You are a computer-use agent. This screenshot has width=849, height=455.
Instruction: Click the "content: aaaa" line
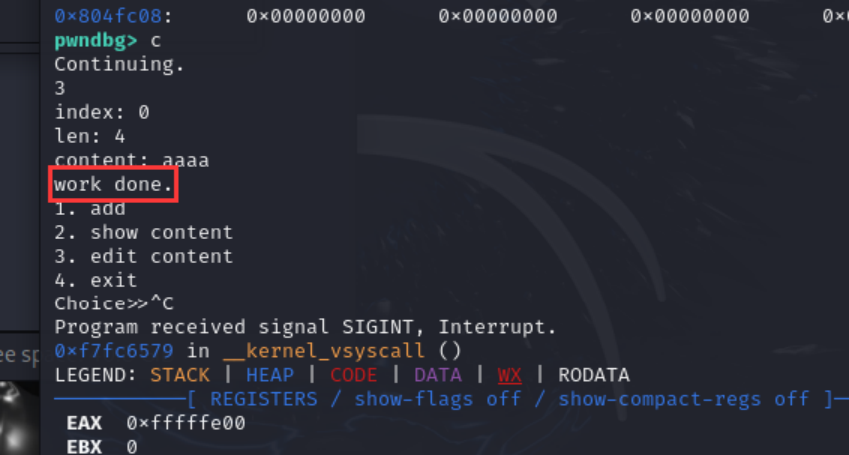[131, 160]
